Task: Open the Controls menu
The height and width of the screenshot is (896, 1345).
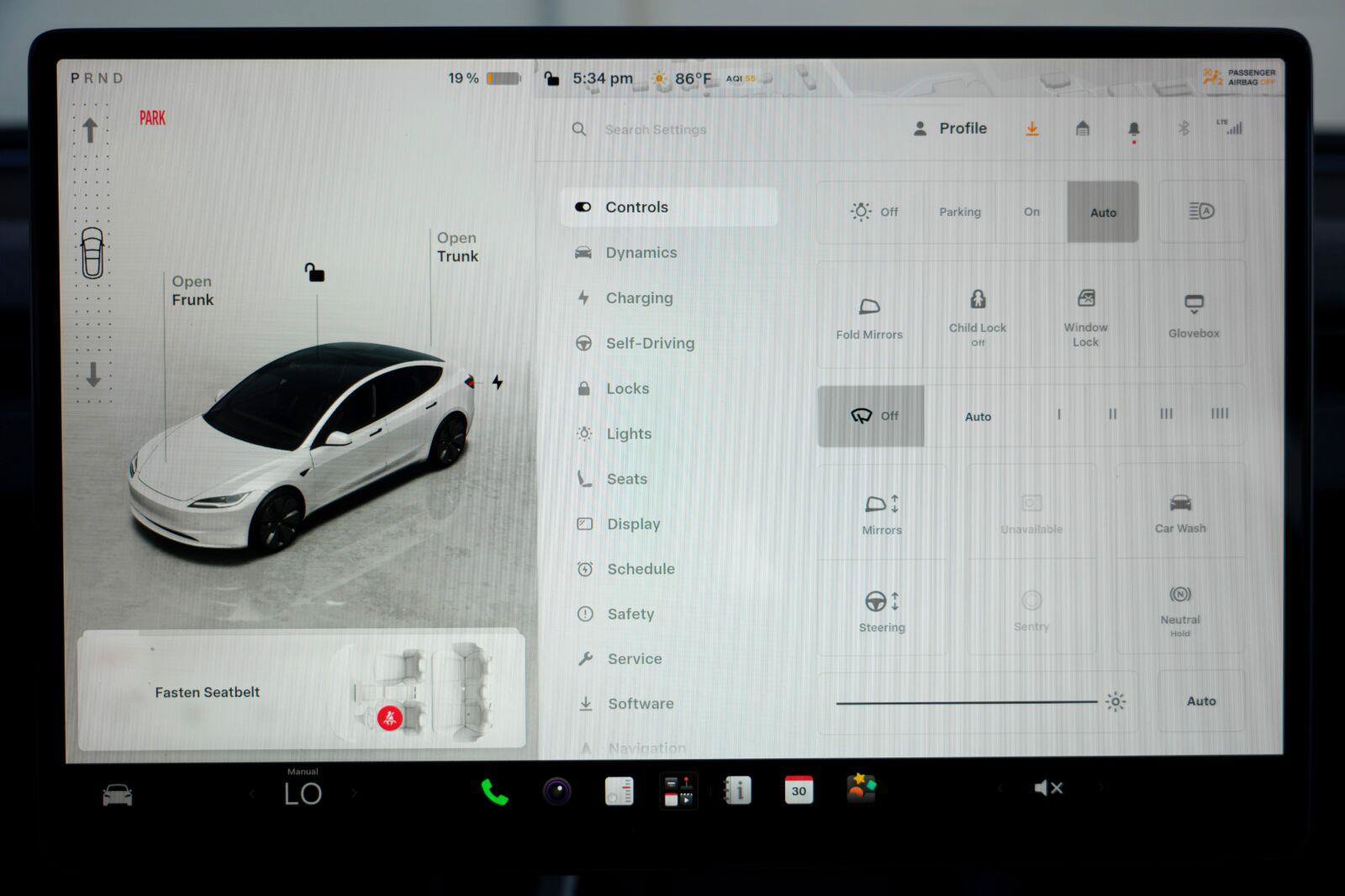Action: (x=669, y=207)
